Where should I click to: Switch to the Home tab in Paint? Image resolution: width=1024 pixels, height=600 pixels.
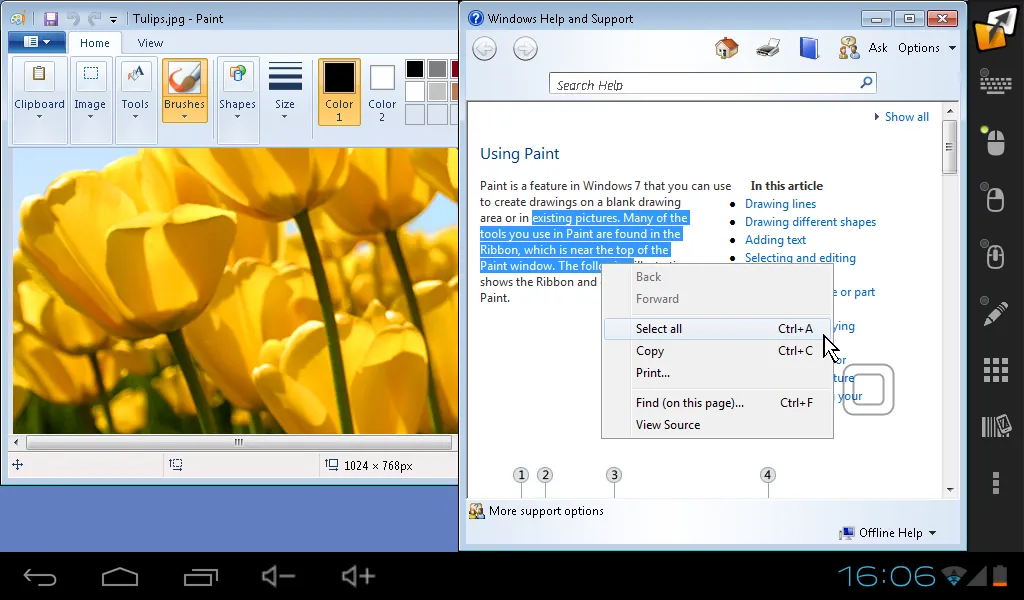pyautogui.click(x=95, y=43)
